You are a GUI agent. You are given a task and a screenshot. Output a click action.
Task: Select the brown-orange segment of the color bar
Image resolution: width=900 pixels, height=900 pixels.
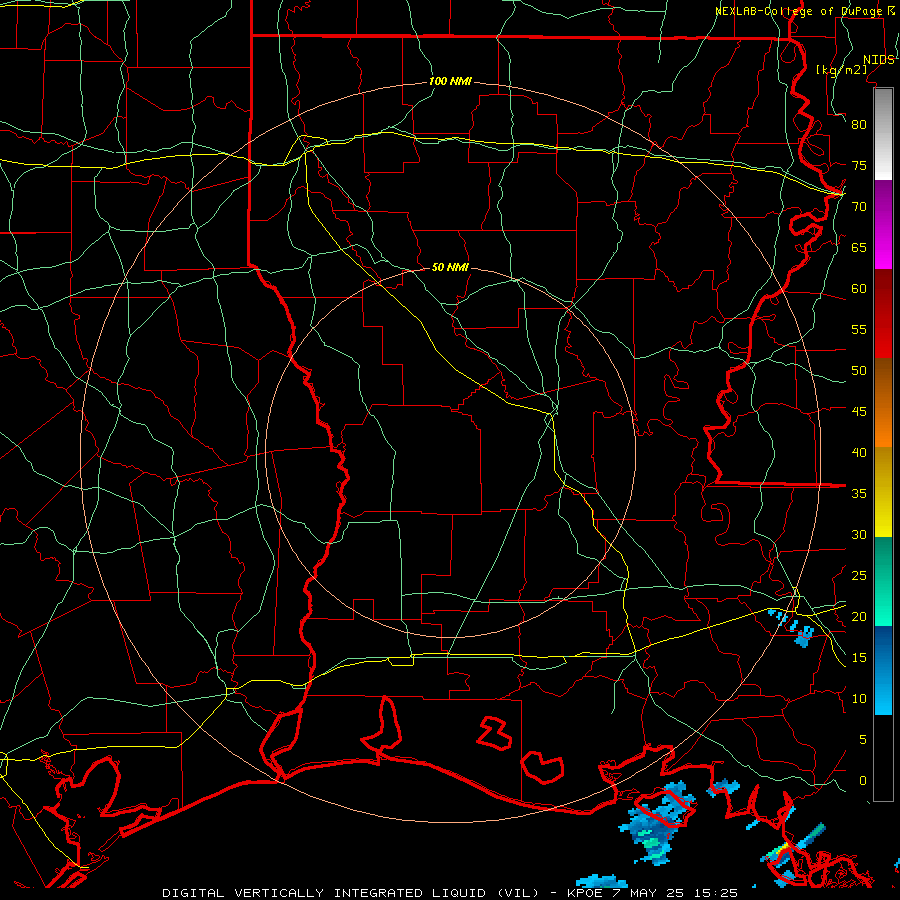click(883, 403)
